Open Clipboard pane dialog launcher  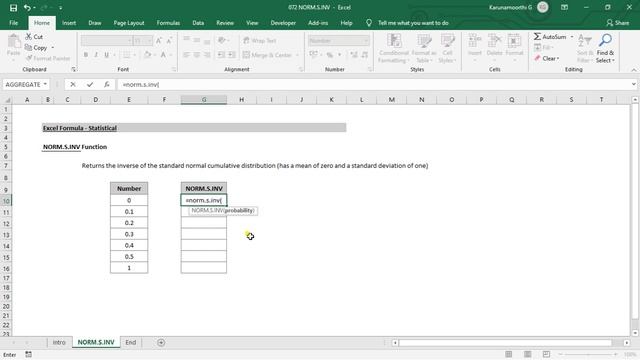pos(73,69)
